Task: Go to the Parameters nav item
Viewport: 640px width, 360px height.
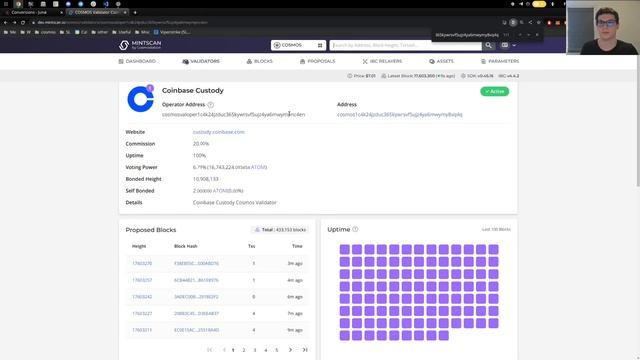Action: pos(500,61)
